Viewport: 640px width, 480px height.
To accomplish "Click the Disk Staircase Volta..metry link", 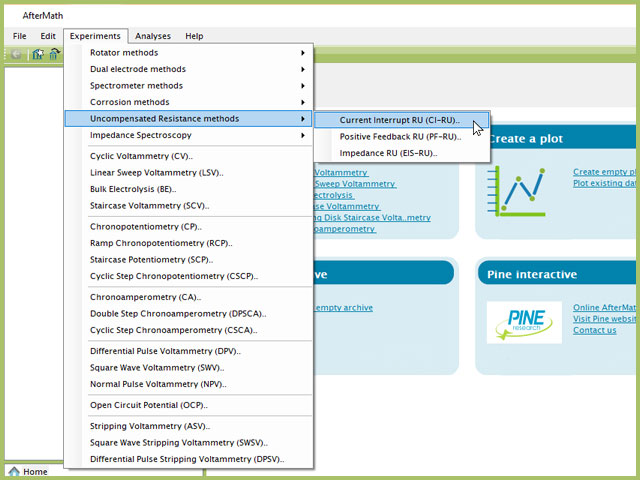I will click(x=372, y=218).
